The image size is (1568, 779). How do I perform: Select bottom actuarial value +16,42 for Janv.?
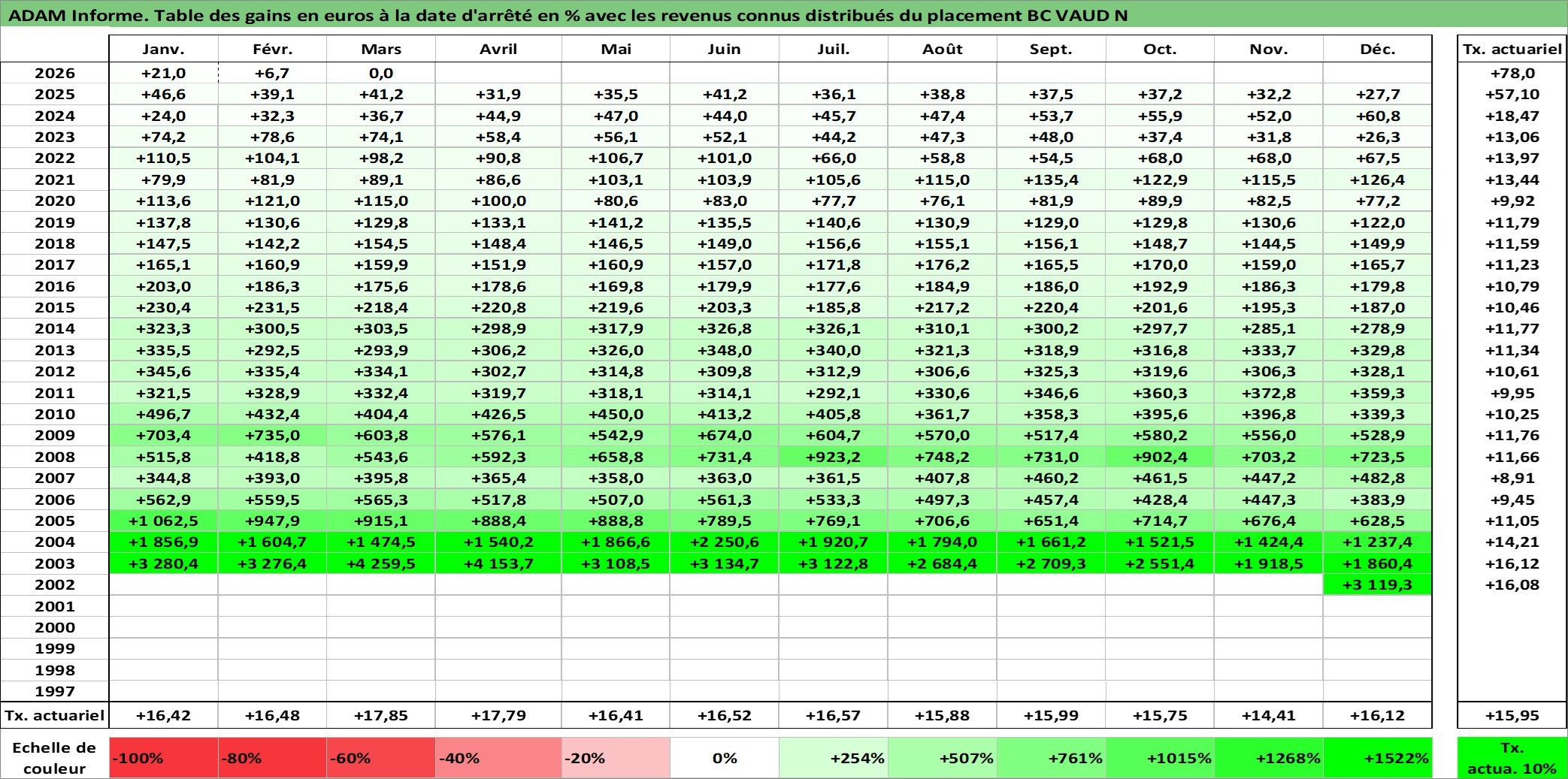coord(164,715)
